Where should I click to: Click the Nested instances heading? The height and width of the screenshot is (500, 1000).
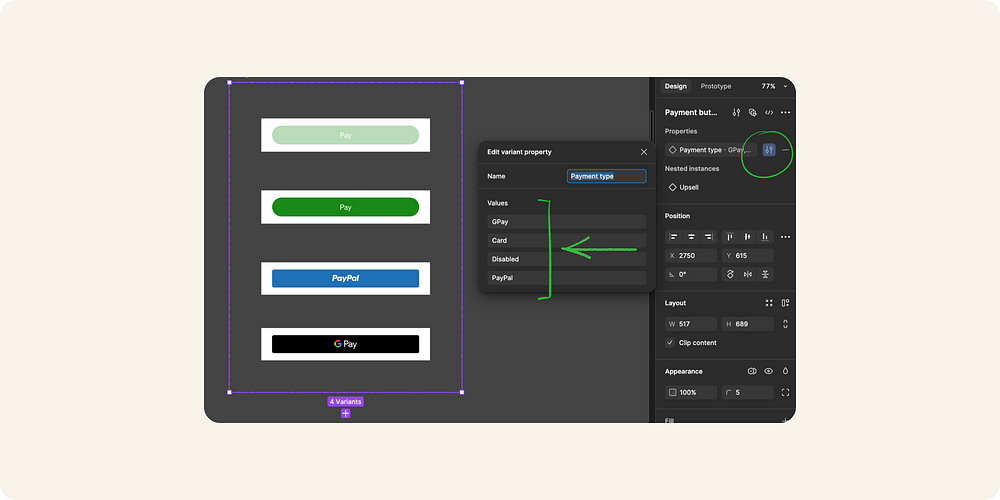pos(691,169)
